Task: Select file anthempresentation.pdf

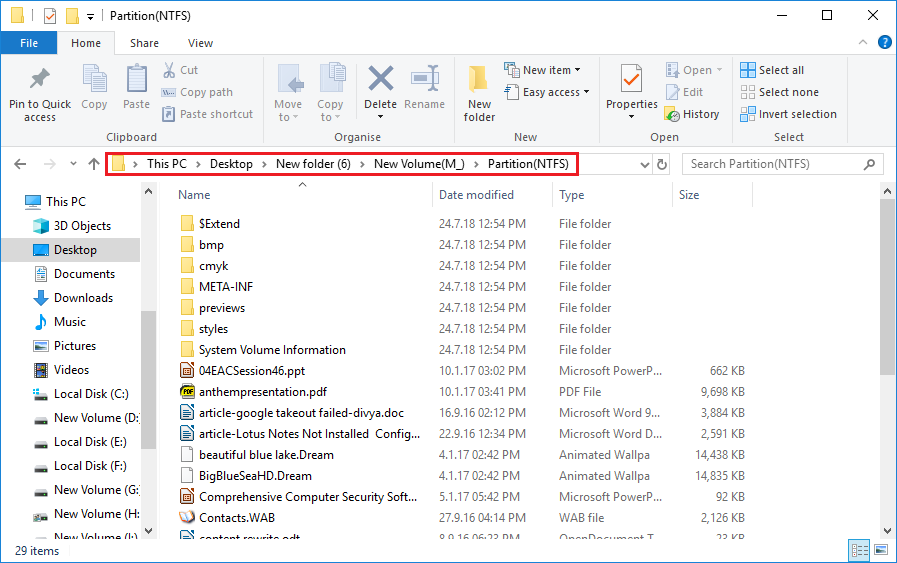Action: point(263,392)
